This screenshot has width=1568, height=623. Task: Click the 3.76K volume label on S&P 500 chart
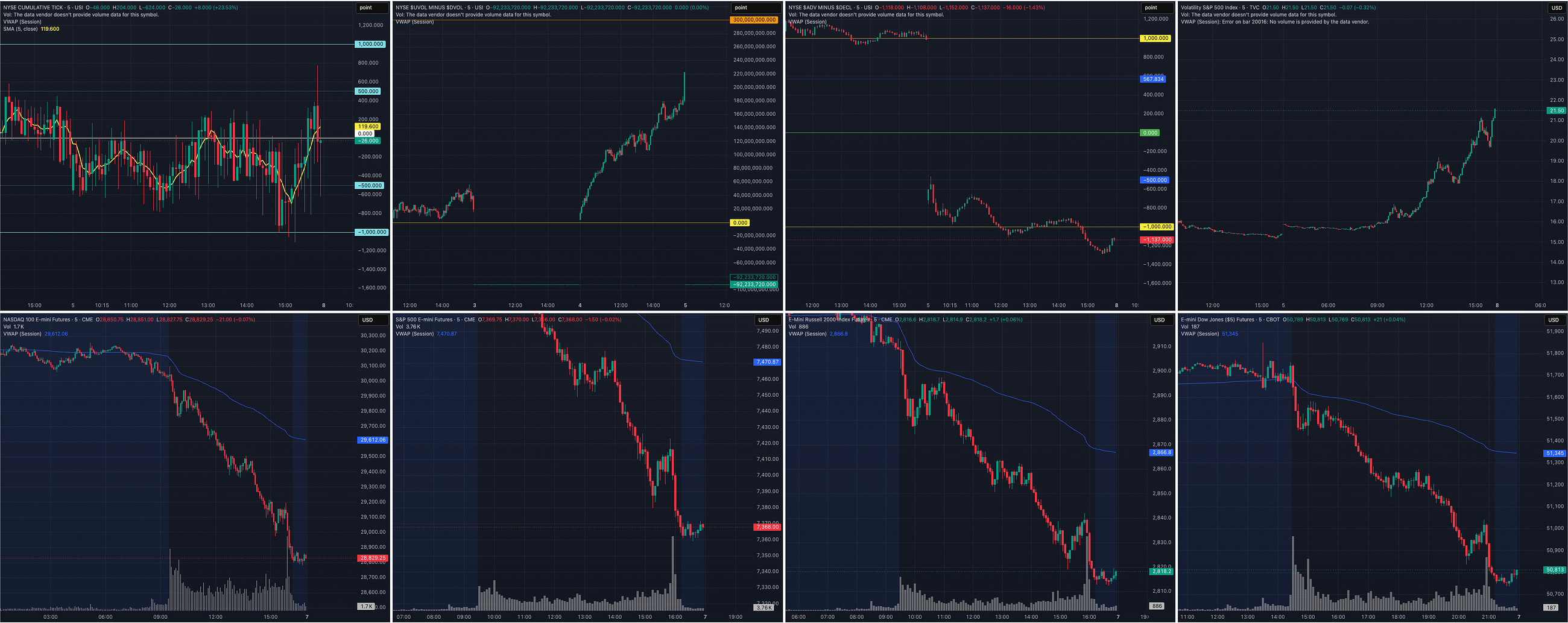[x=763, y=608]
